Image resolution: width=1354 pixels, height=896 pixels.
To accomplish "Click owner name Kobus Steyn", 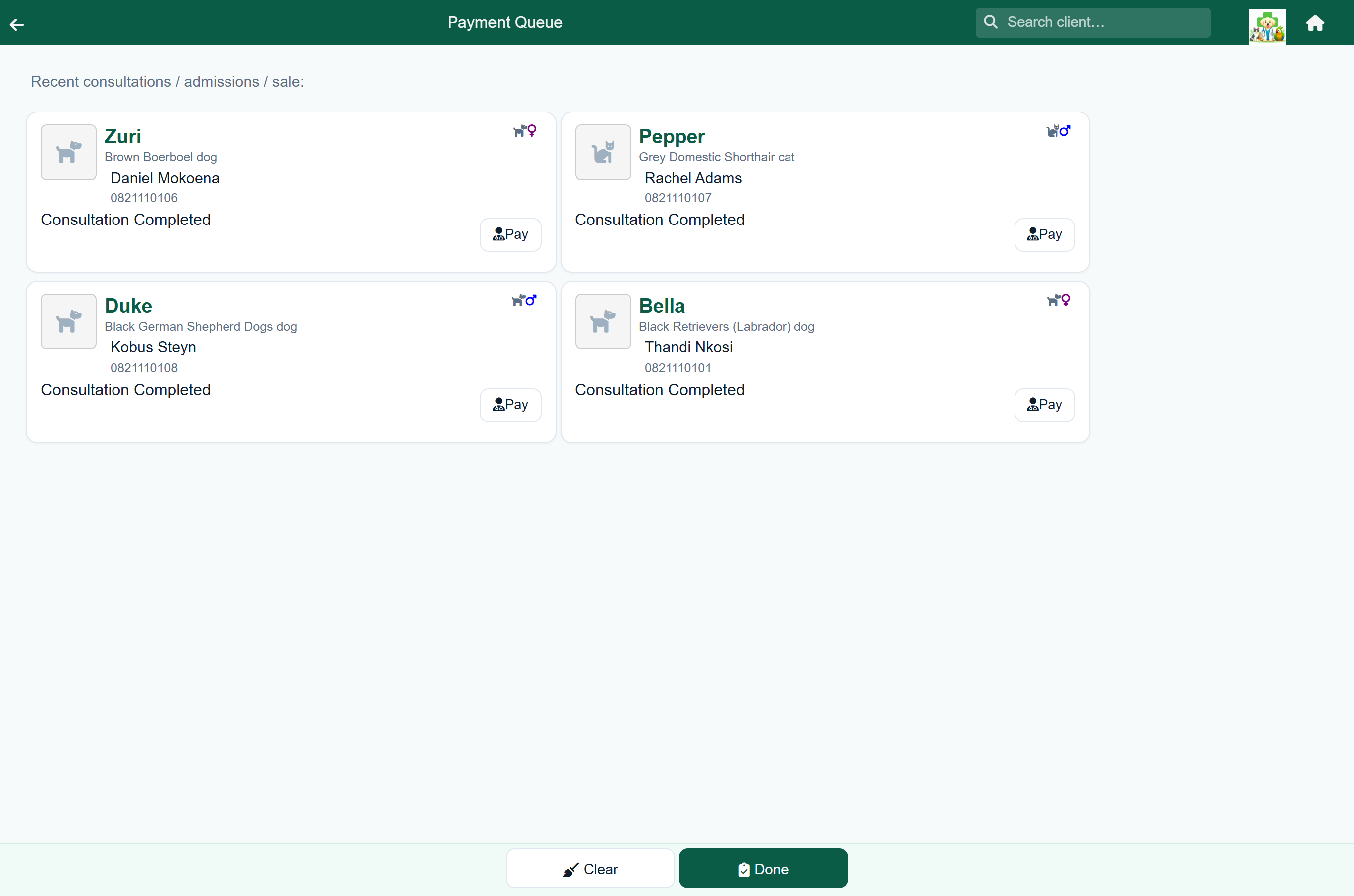I will click(153, 347).
